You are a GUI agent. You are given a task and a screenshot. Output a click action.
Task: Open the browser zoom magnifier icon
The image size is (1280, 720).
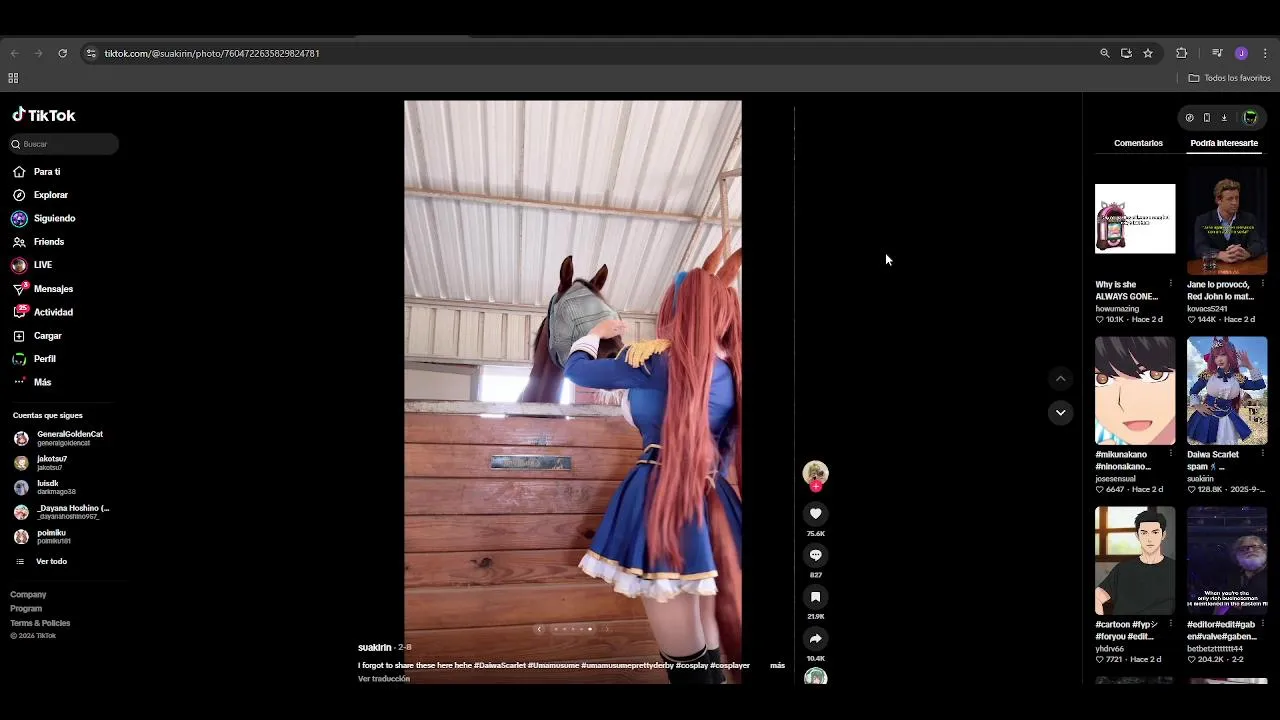click(x=1105, y=53)
